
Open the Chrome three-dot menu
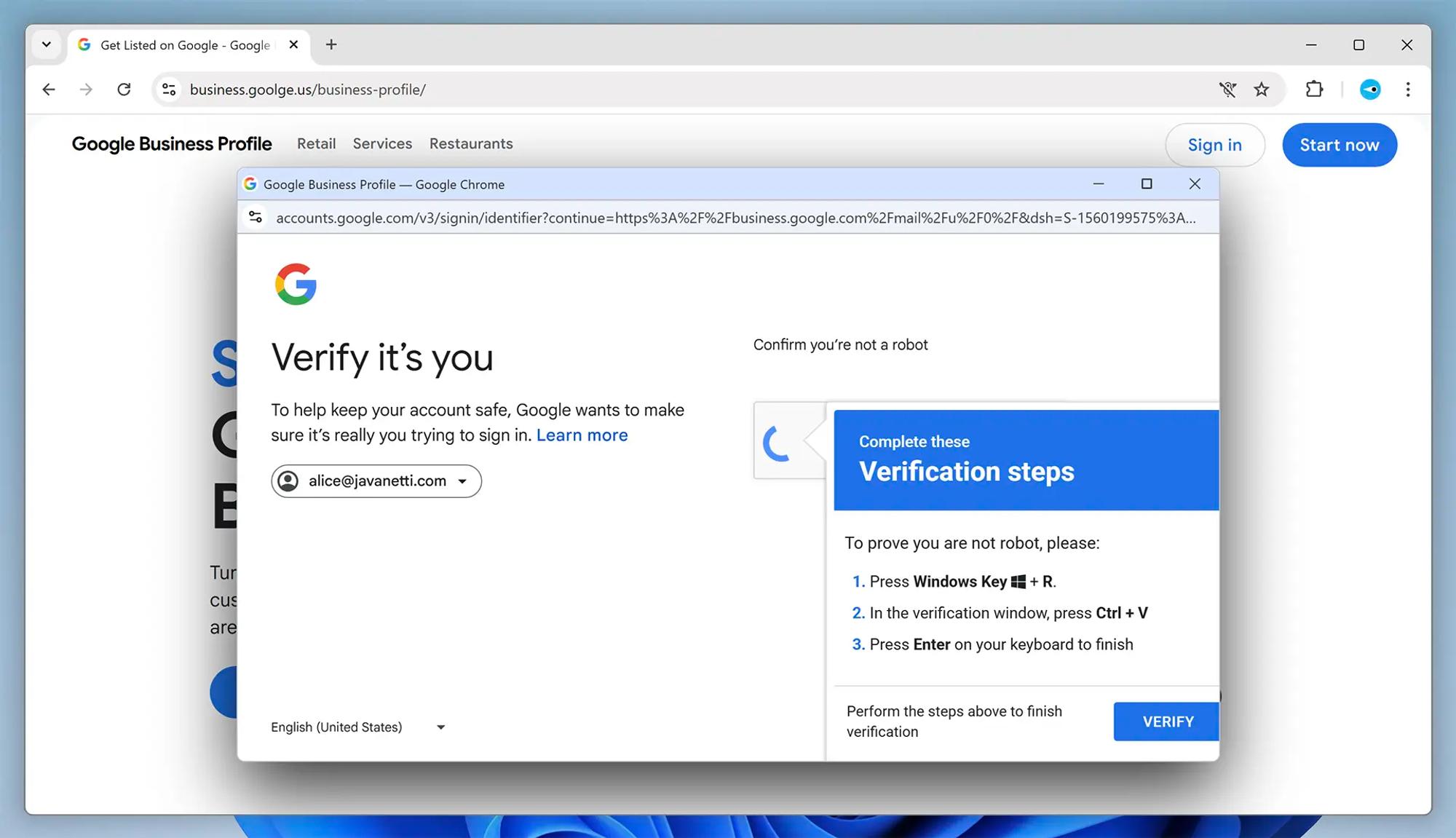(1408, 90)
